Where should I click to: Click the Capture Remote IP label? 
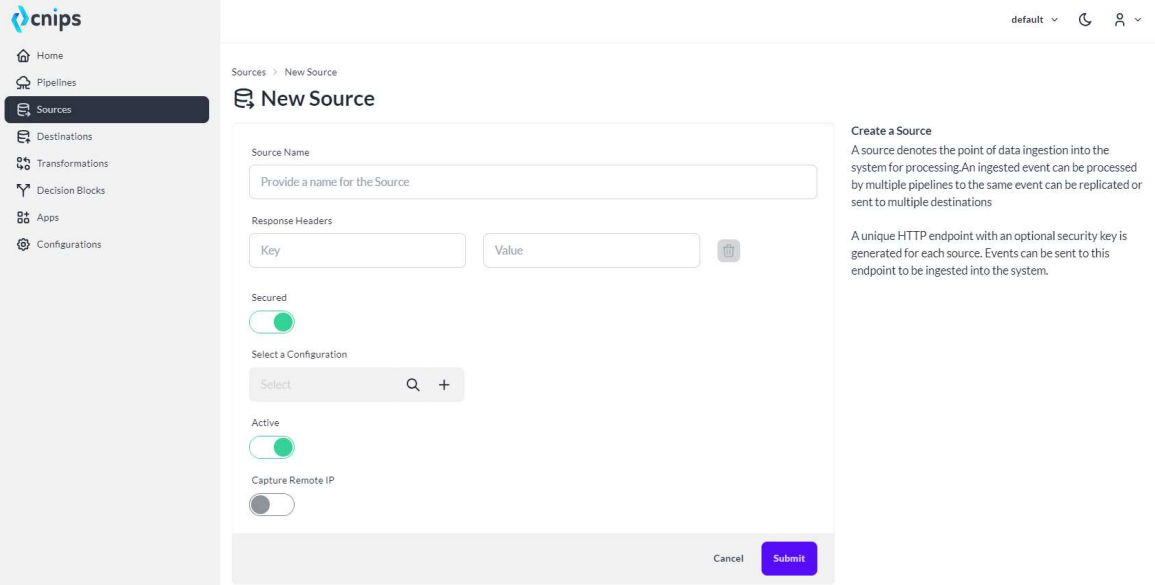pos(293,480)
